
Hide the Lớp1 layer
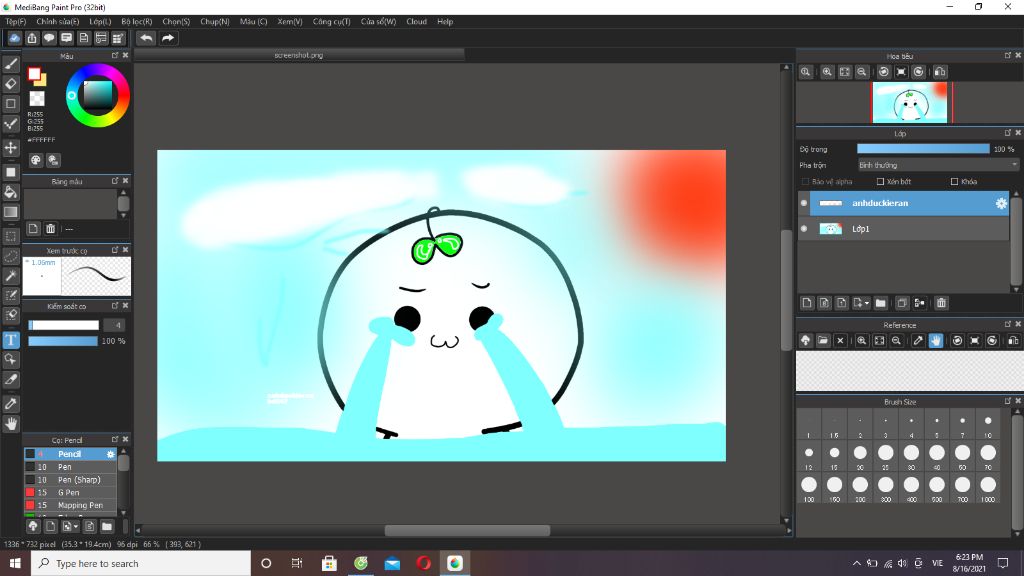[804, 229]
